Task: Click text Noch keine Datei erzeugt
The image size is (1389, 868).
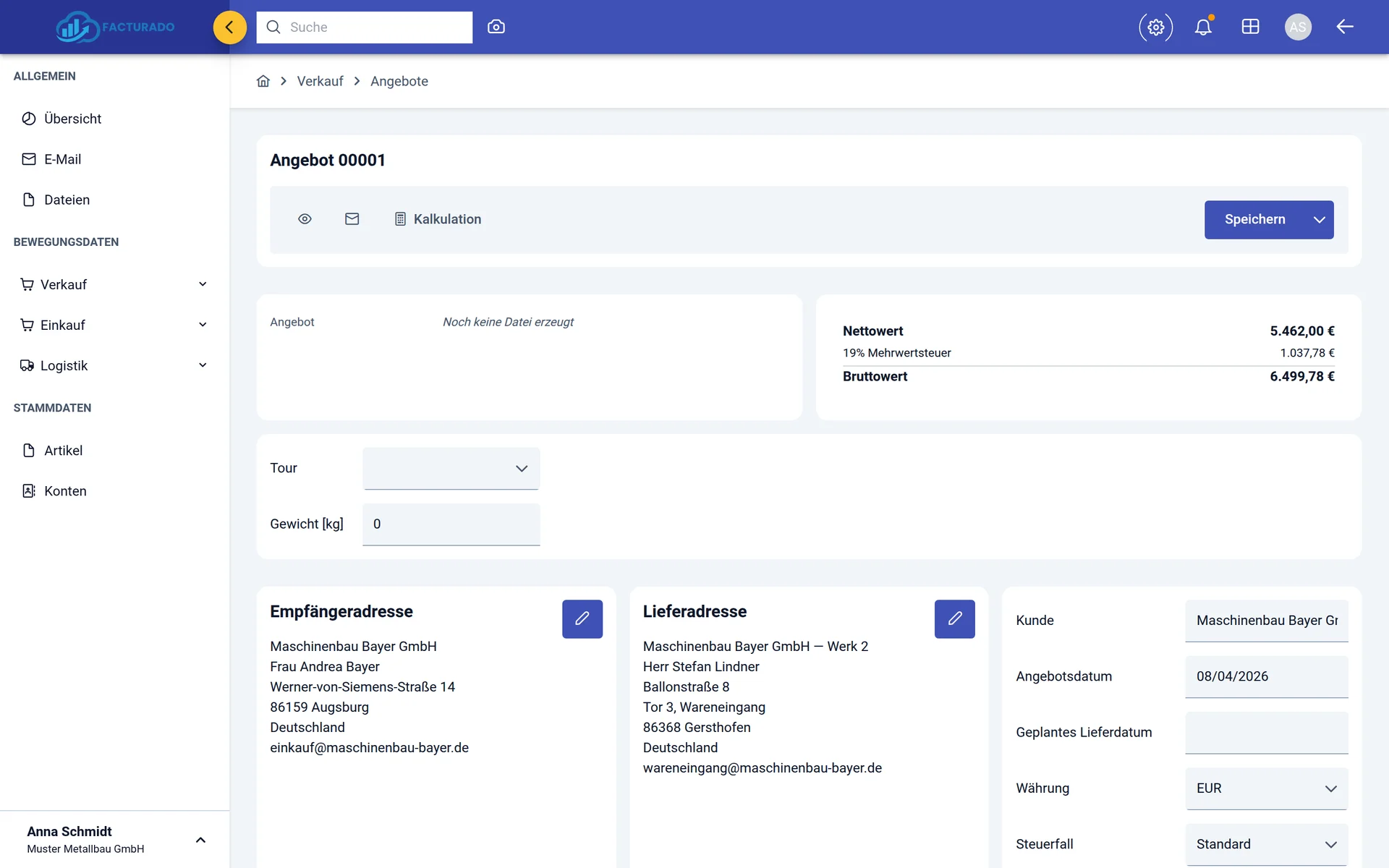Action: click(508, 322)
